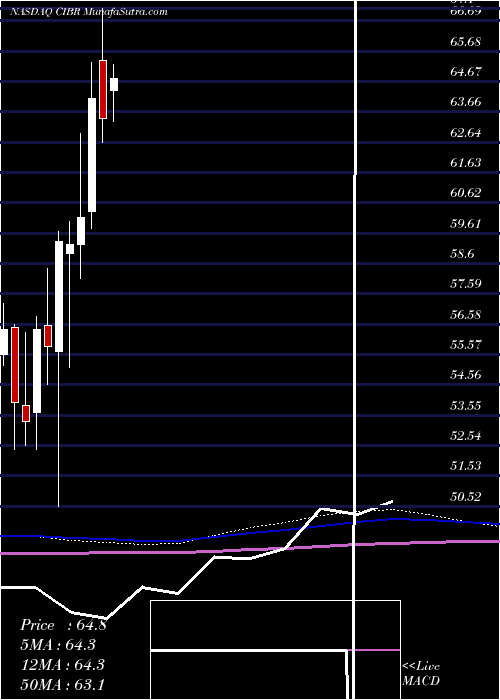Click the 'NASDAQ CIBR MunafaSutra.com' chart title

pos(89,12)
